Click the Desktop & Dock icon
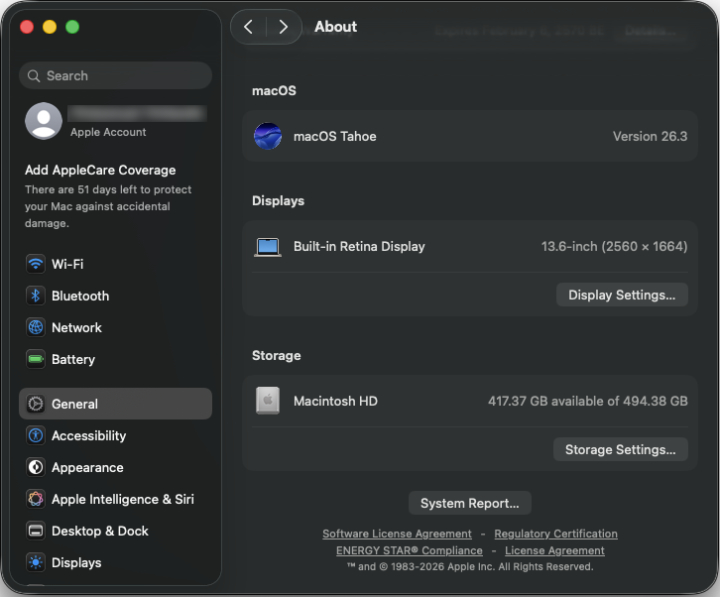Image resolution: width=720 pixels, height=597 pixels. pos(36,531)
